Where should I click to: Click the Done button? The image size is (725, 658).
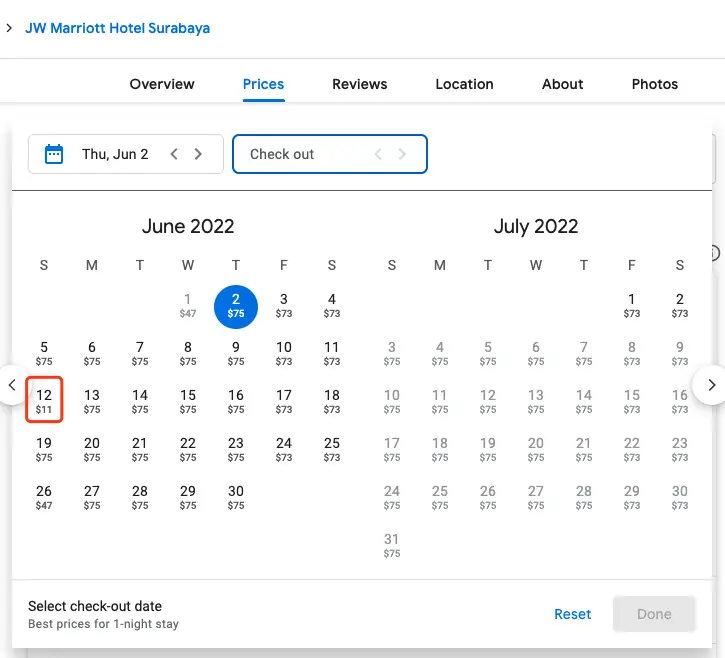click(x=654, y=614)
